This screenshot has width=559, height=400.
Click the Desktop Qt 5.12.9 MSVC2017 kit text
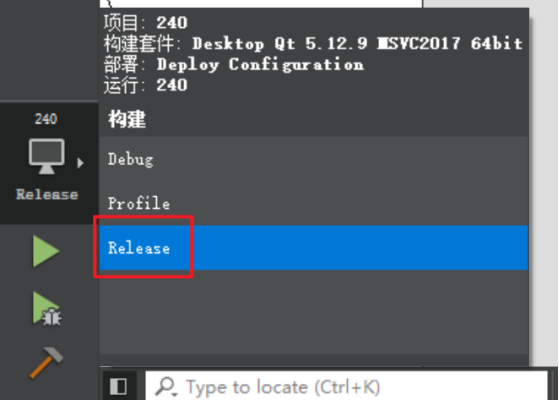357,43
